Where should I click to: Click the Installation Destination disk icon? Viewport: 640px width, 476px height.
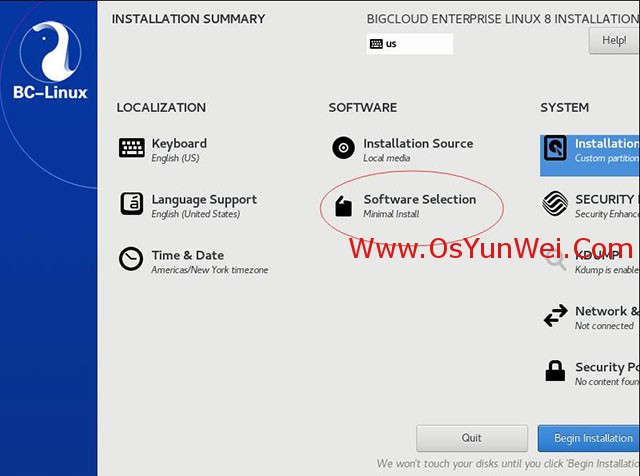(x=555, y=148)
